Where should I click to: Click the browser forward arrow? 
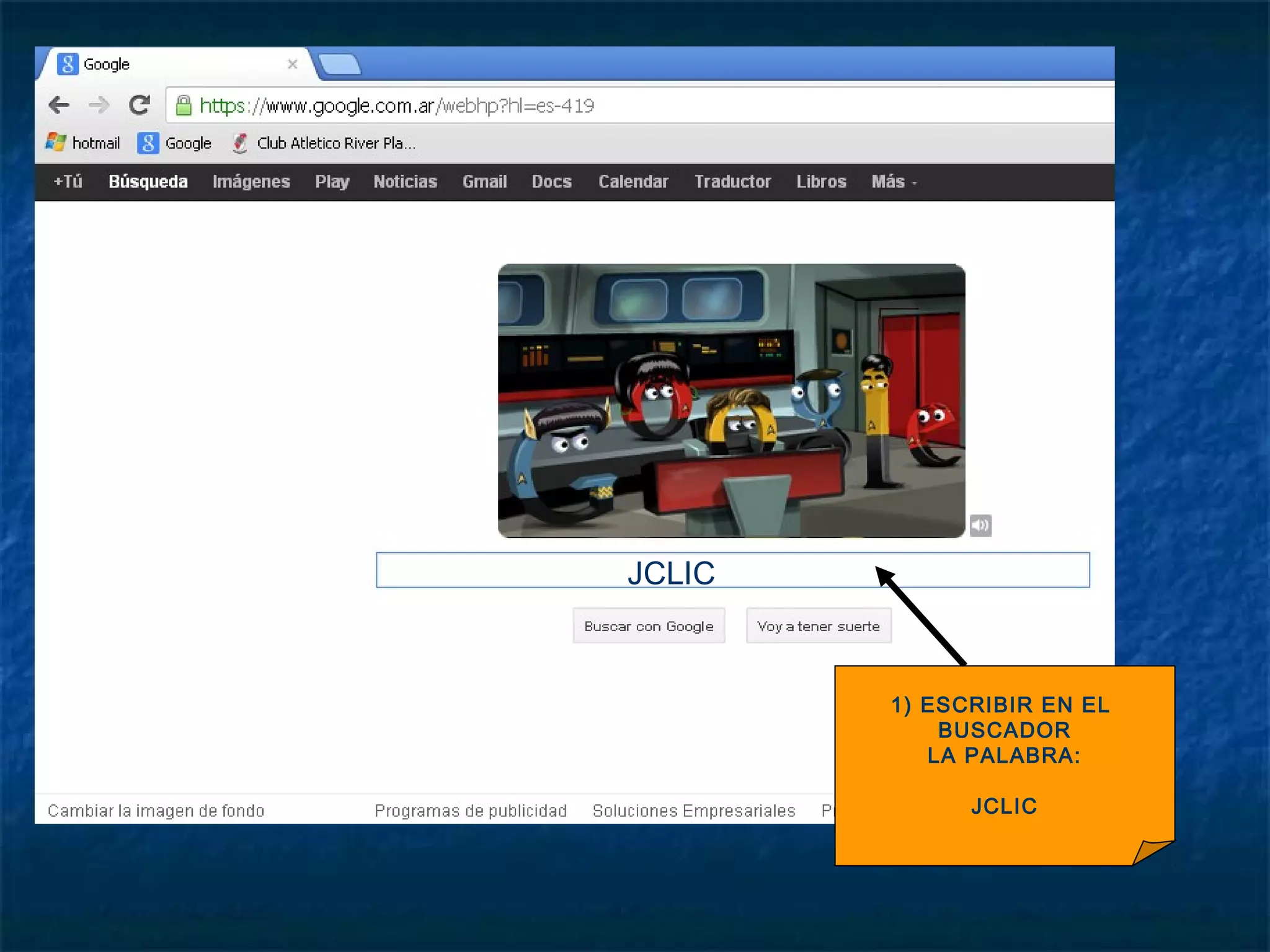tap(99, 105)
